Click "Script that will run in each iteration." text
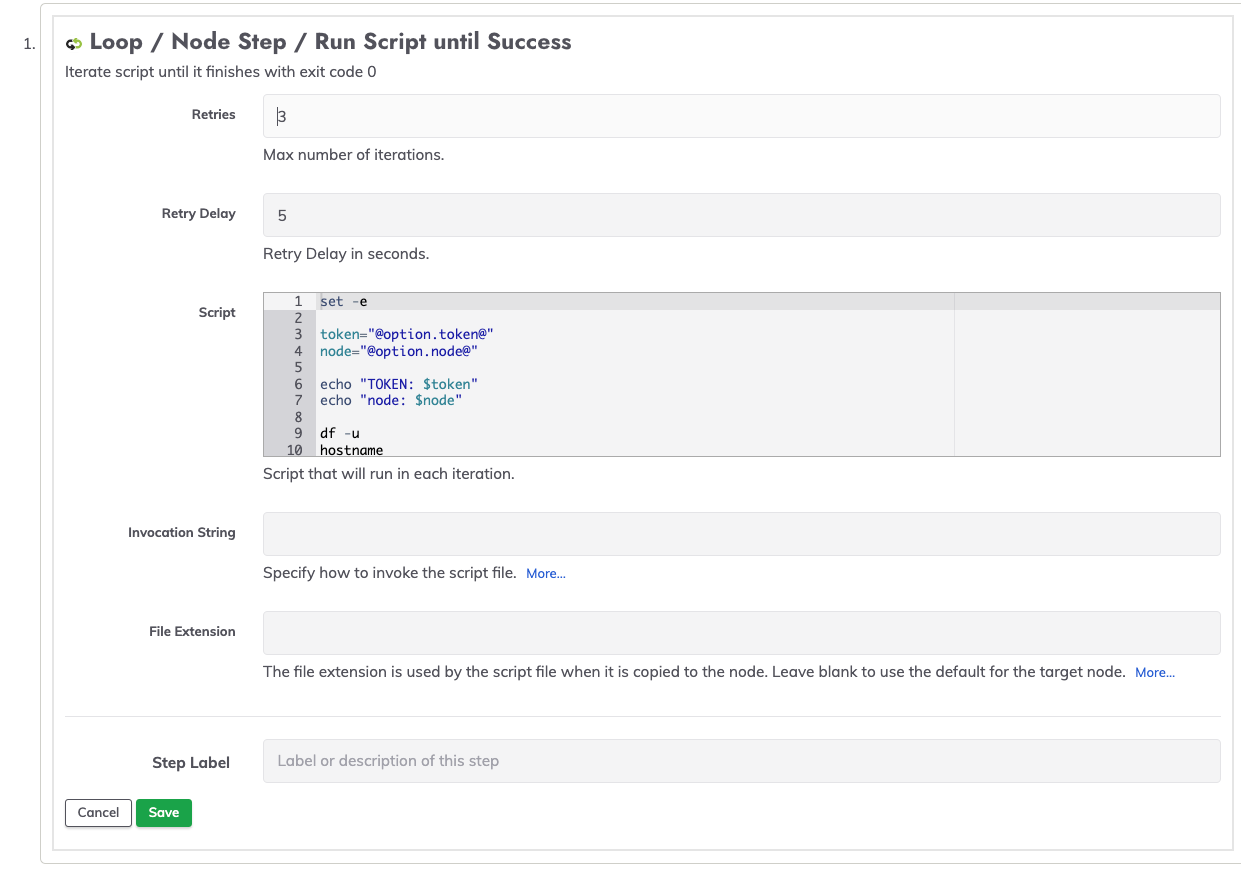1241x878 pixels. click(388, 474)
